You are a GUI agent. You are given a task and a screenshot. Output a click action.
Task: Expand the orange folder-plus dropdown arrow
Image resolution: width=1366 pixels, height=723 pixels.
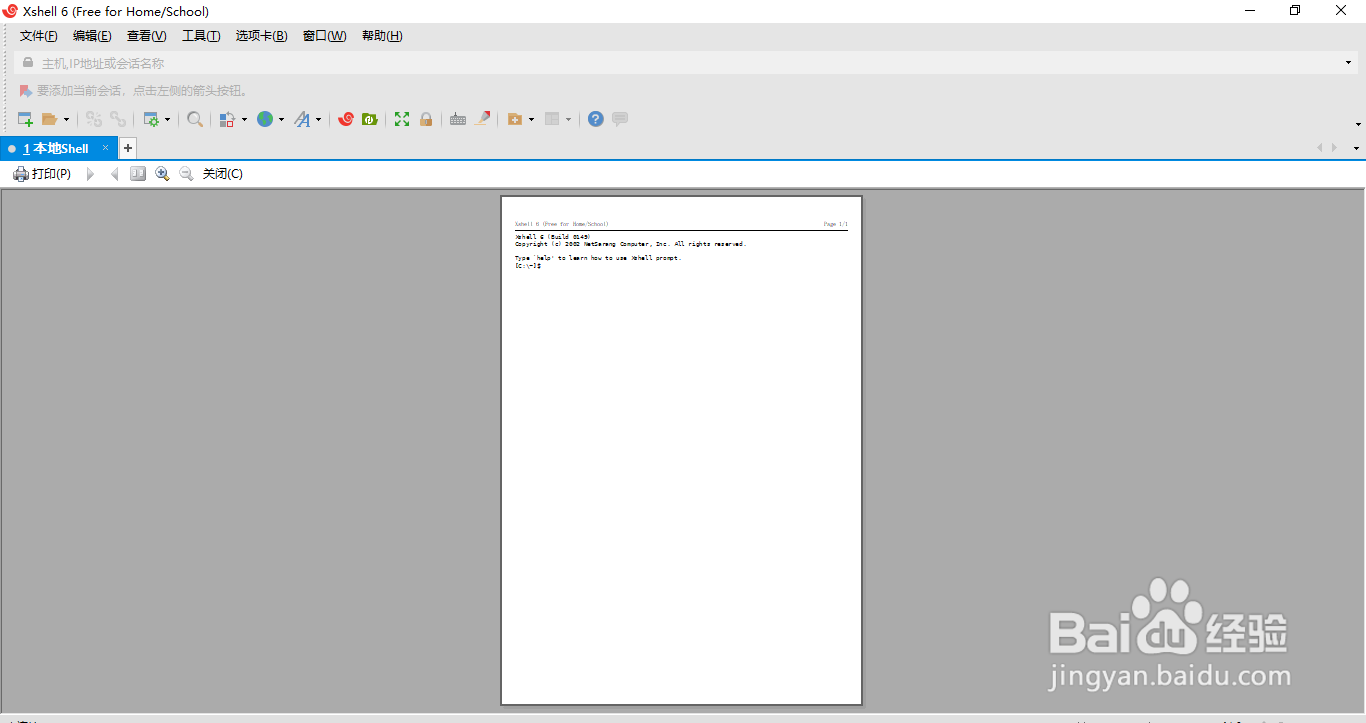coord(531,120)
